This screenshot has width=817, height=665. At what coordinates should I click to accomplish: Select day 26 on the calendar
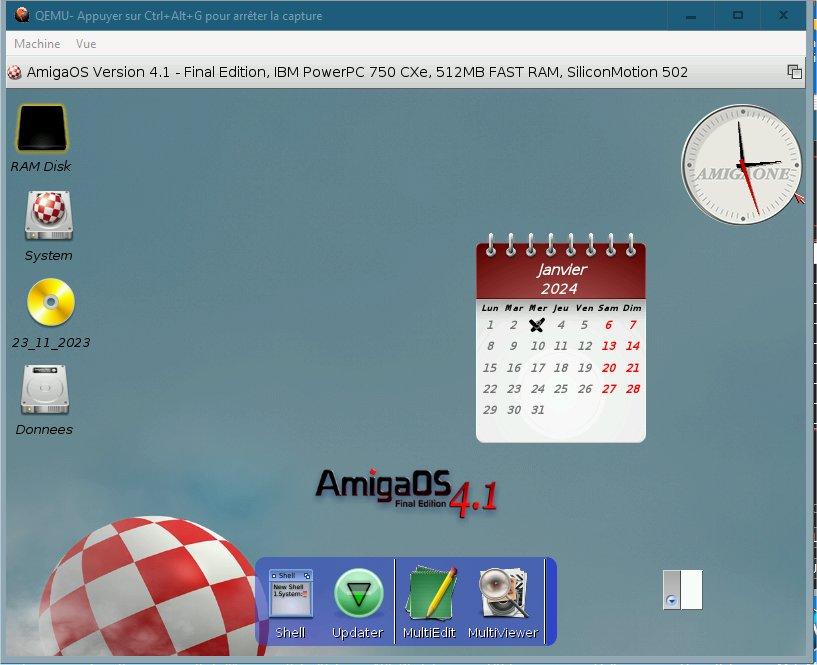click(585, 389)
